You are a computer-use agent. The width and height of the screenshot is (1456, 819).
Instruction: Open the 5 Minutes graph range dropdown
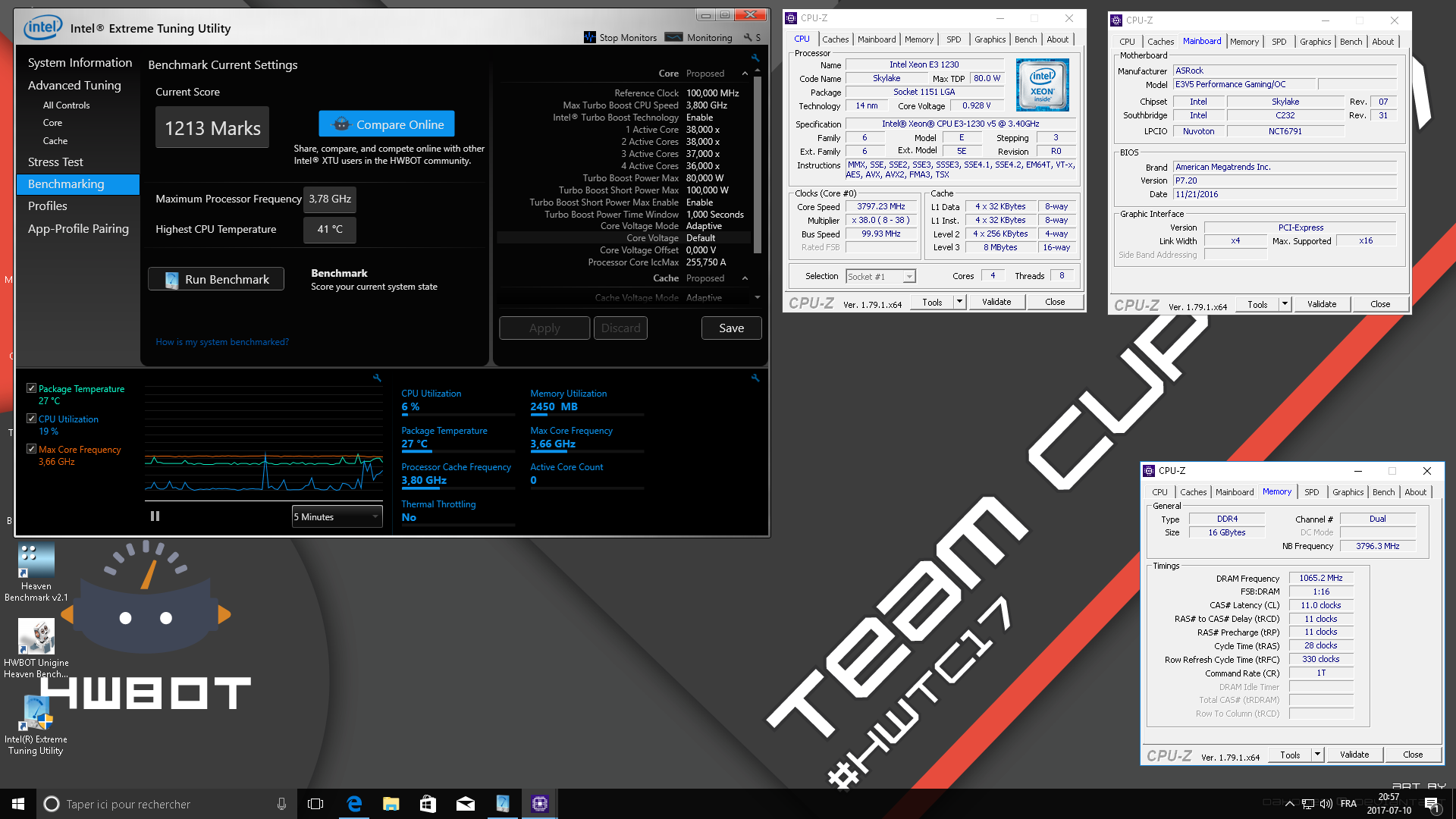point(337,516)
